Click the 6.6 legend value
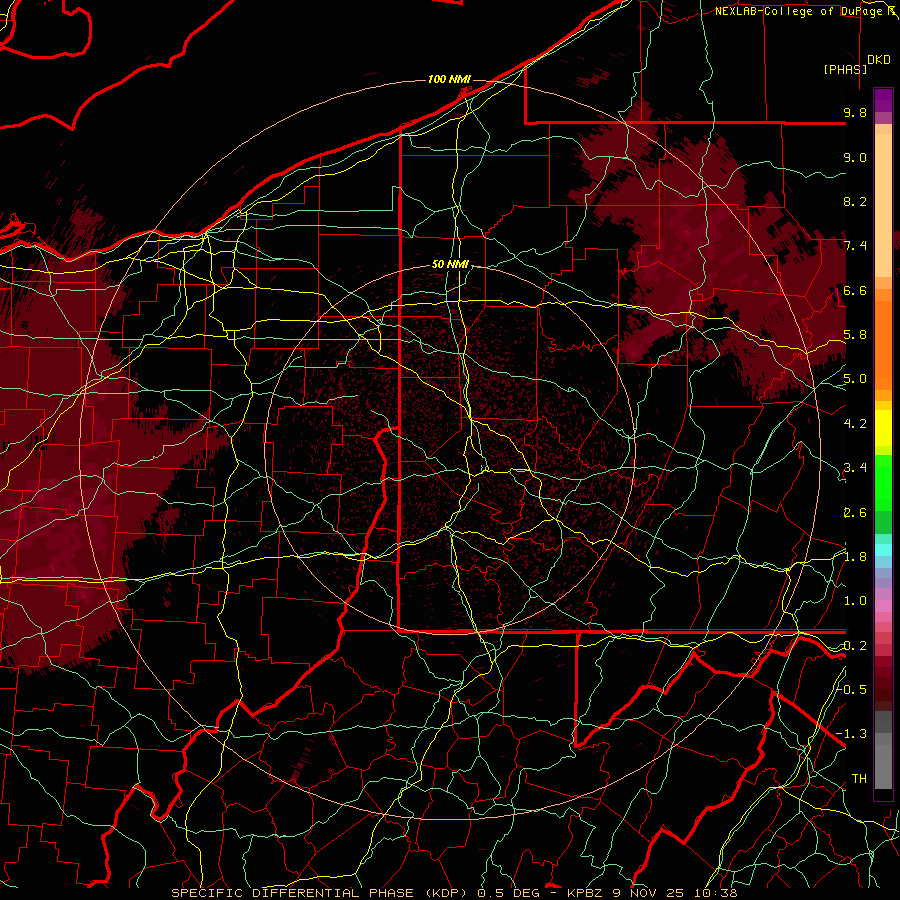Image resolution: width=900 pixels, height=900 pixels. tap(855, 290)
